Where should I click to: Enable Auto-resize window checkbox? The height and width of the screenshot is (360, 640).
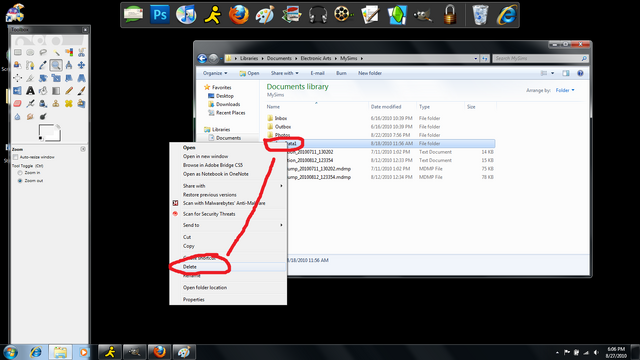click(x=16, y=157)
